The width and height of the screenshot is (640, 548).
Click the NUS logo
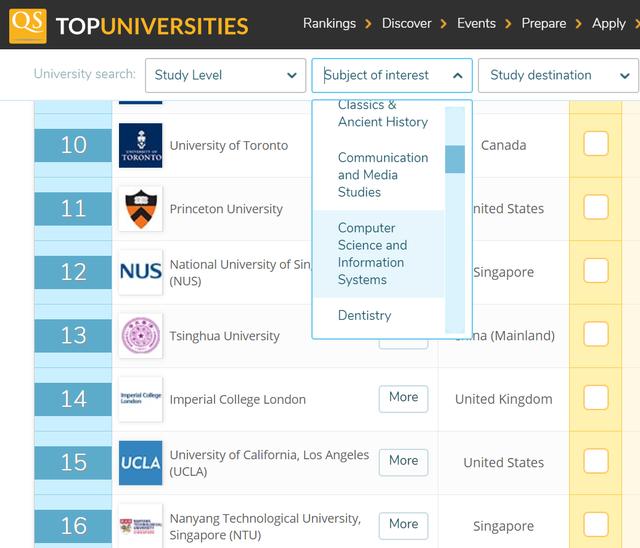(x=140, y=272)
